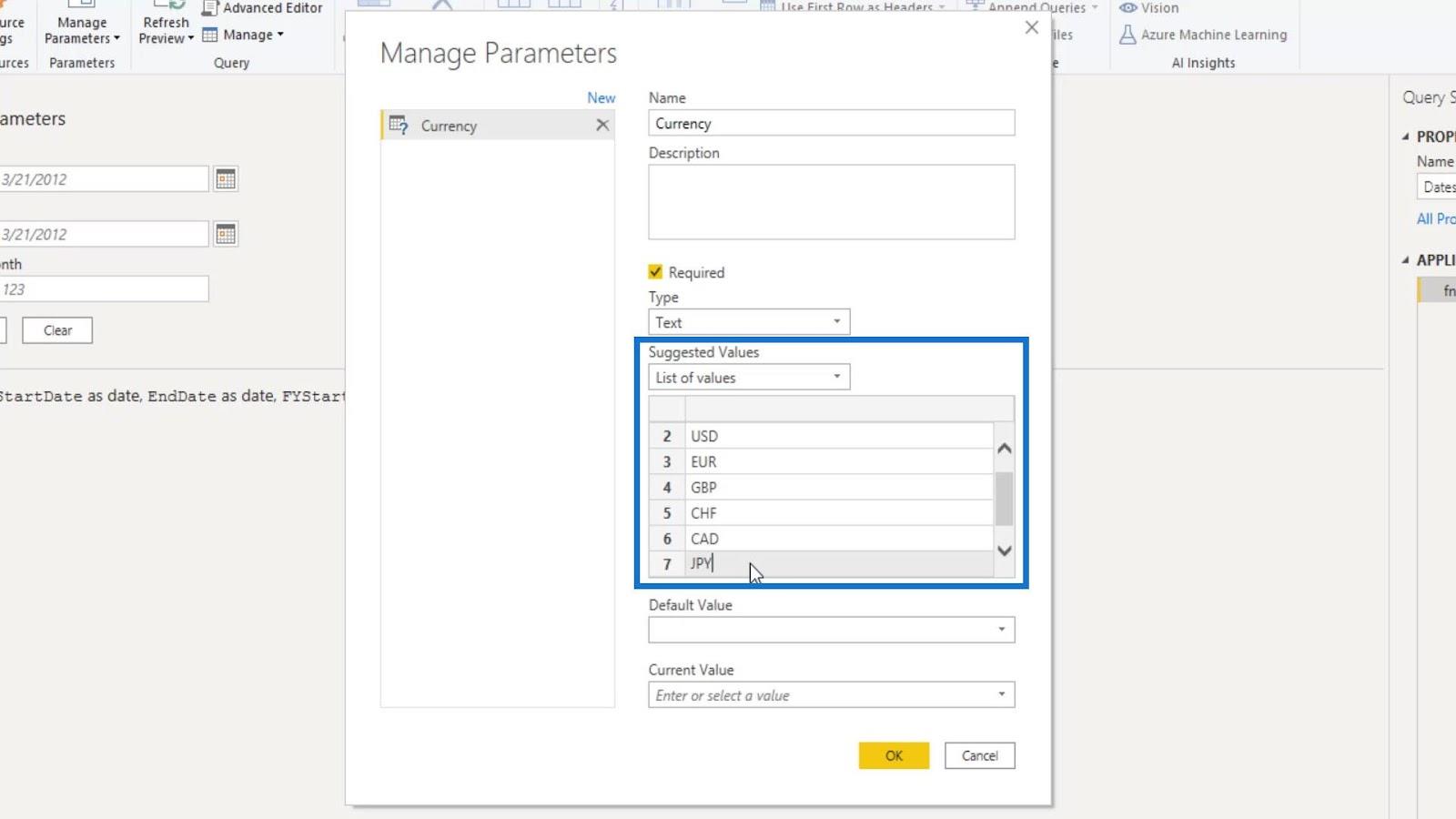Click the query Name field in settings
The height and width of the screenshot is (819, 1456).
pos(1438,187)
